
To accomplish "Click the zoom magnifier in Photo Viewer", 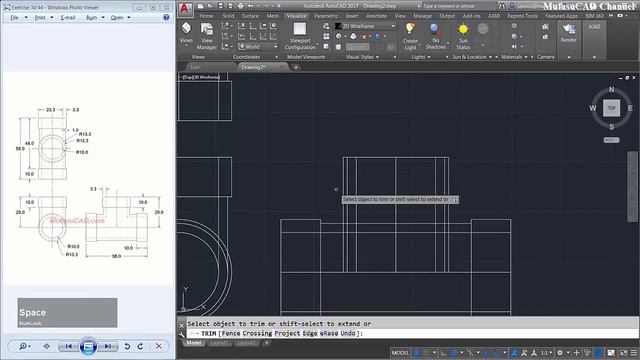I will point(24,346).
